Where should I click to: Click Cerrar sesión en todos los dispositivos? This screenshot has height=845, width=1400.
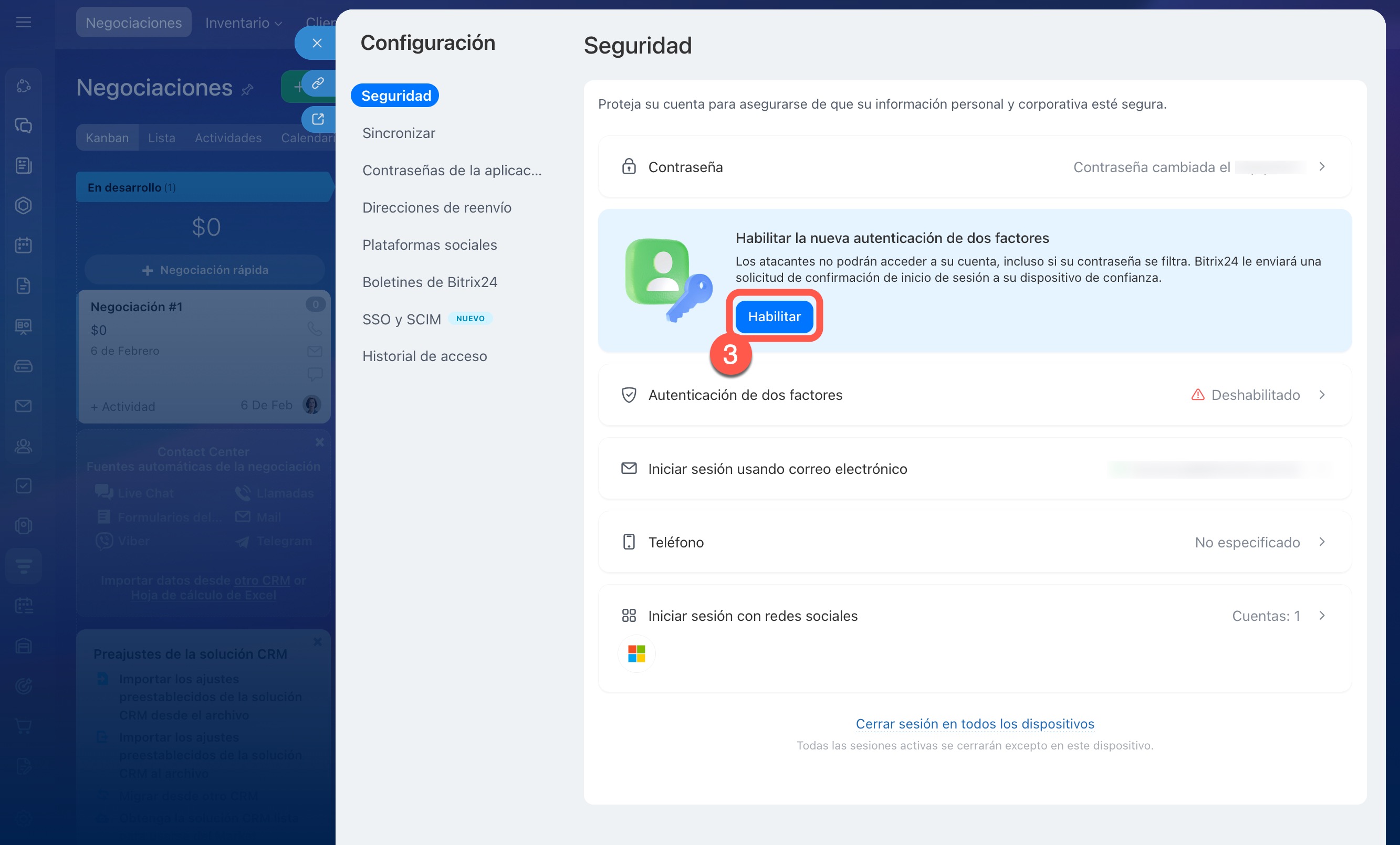point(975,723)
